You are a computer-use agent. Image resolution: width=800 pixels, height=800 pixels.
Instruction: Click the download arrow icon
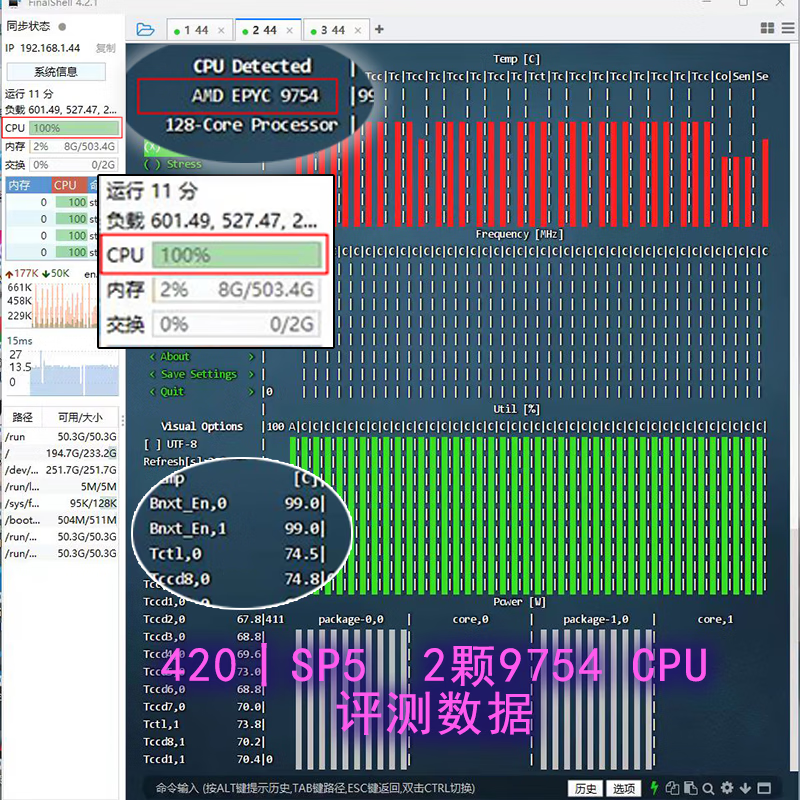coord(745,788)
